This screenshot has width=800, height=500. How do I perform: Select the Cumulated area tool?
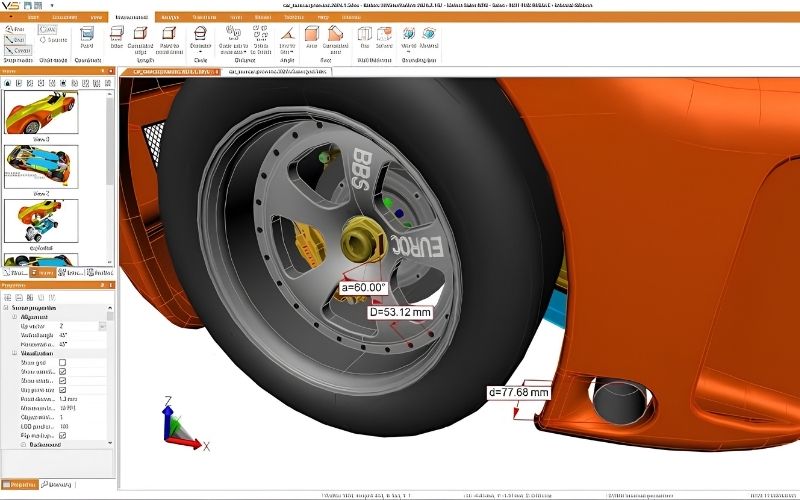tap(335, 40)
